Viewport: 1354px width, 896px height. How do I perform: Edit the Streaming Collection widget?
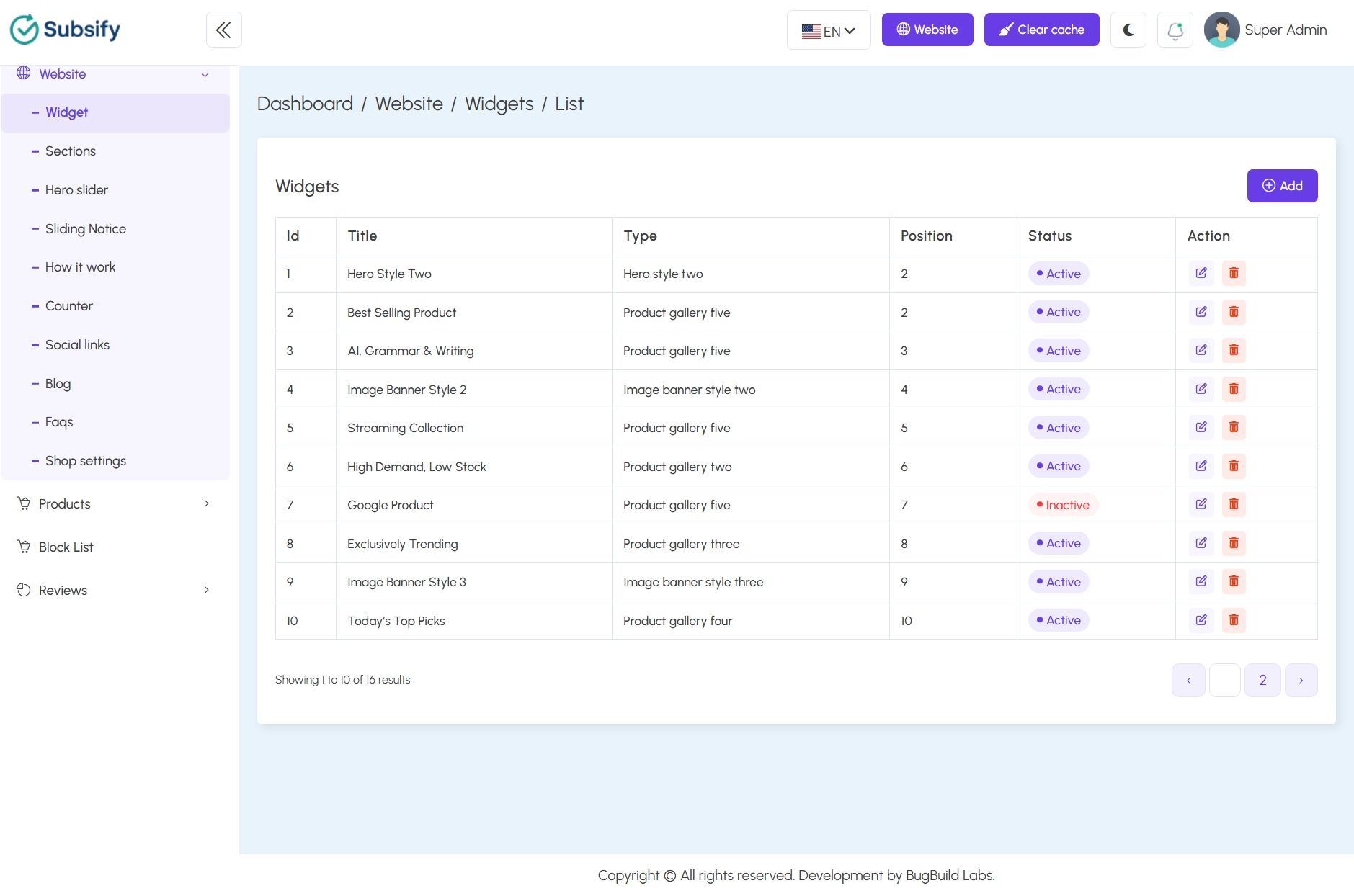tap(1201, 427)
